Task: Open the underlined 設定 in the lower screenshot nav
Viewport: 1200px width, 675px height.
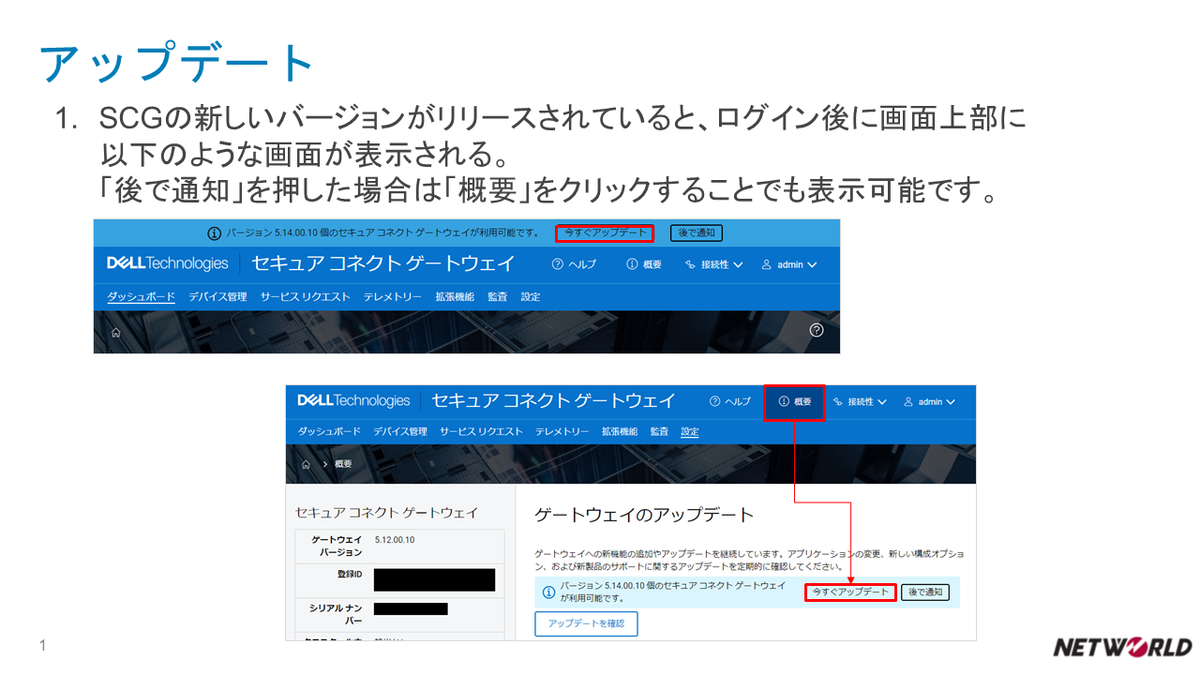Action: click(690, 432)
